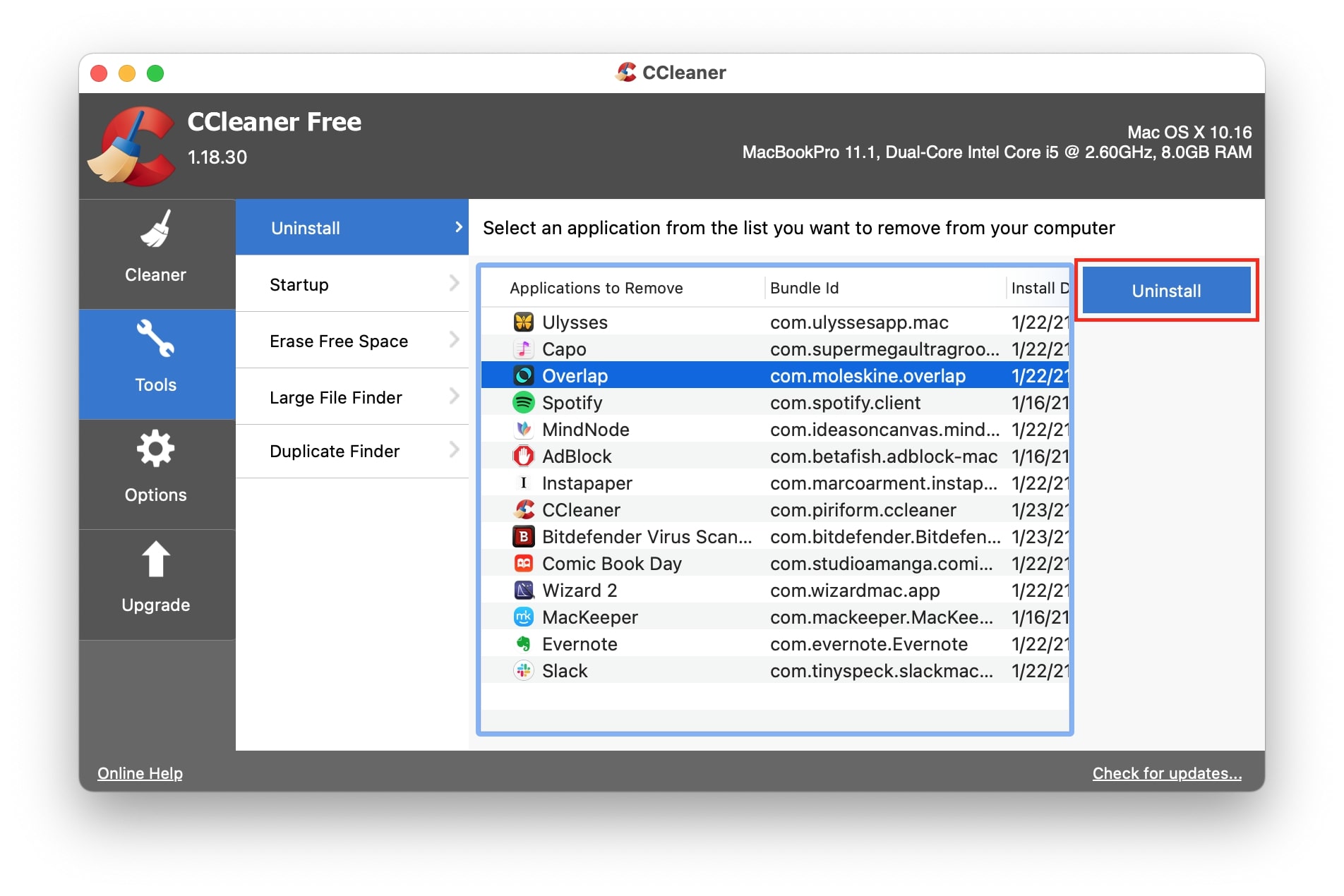Viewport: 1344px width, 896px height.
Task: Expand the Large File Finder chevron
Action: click(x=454, y=396)
